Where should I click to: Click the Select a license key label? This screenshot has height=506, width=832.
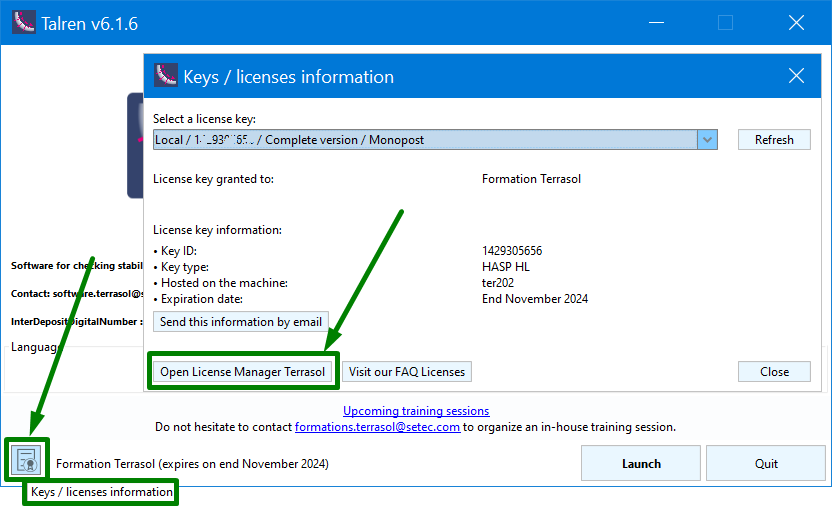204,119
